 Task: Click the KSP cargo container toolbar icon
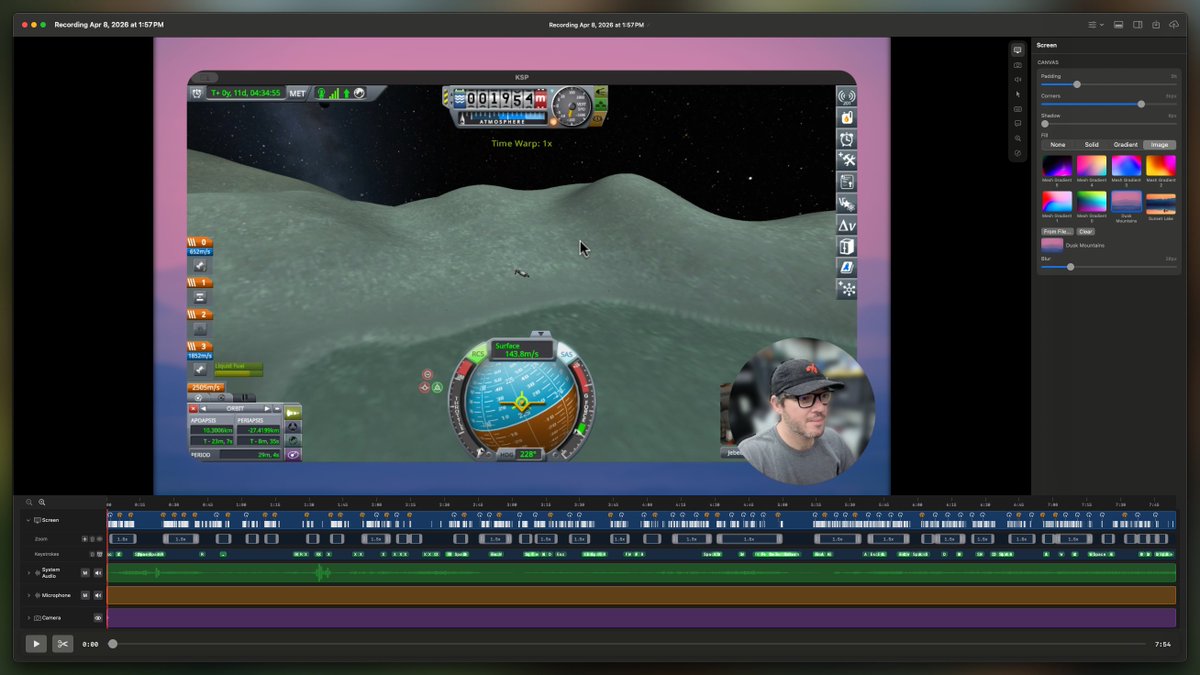point(847,246)
